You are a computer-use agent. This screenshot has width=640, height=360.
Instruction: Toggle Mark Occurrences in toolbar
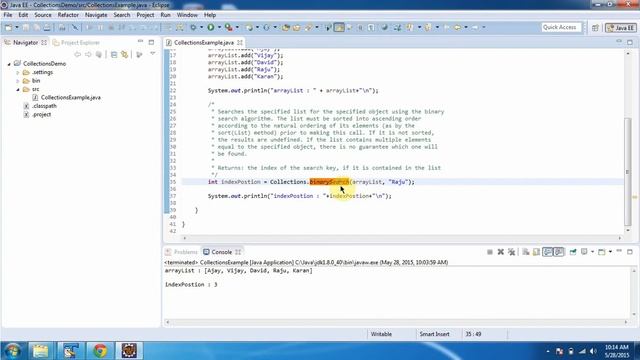pyautogui.click(x=339, y=27)
